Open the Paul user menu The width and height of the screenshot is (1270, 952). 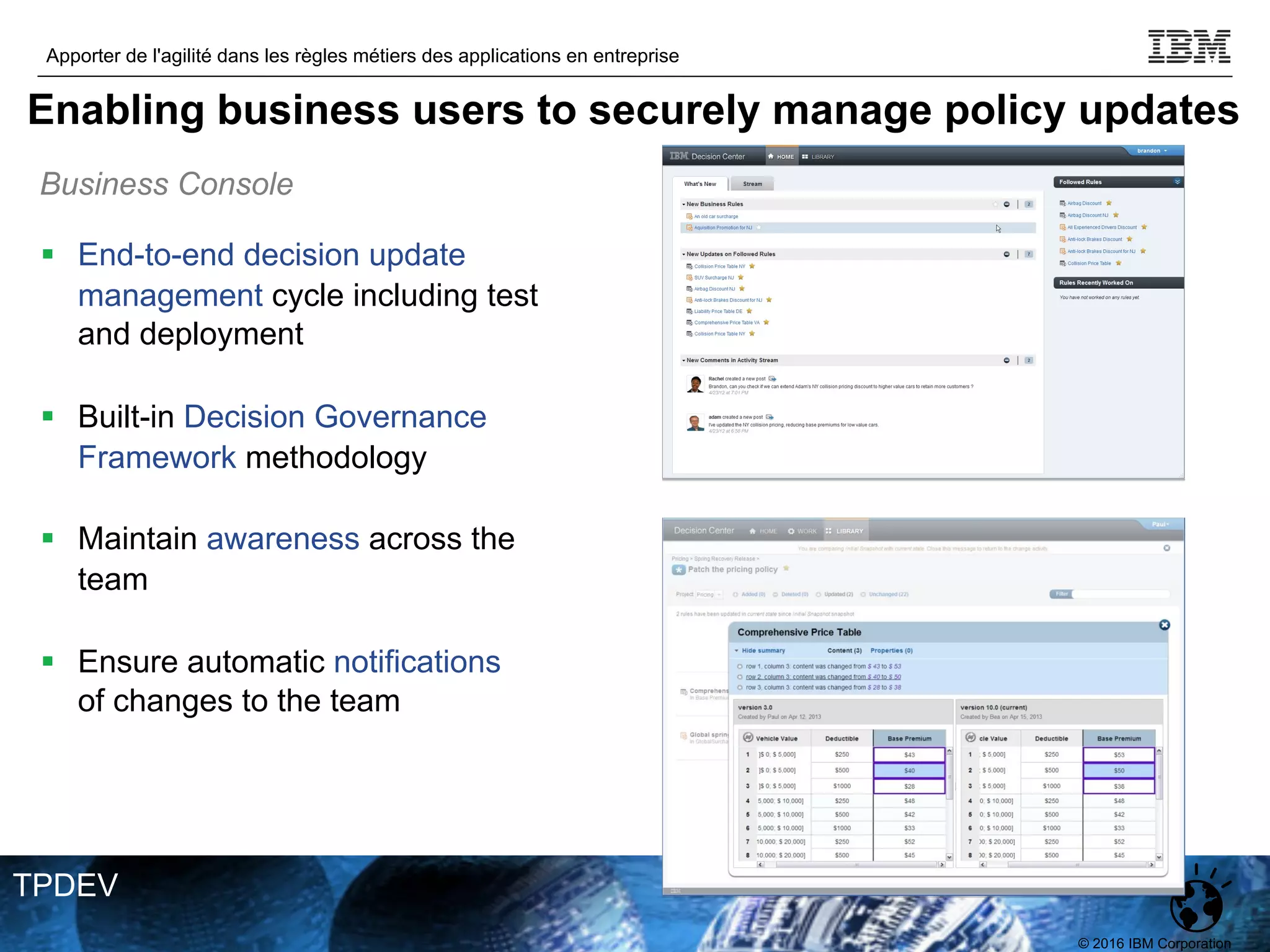[x=1160, y=524]
